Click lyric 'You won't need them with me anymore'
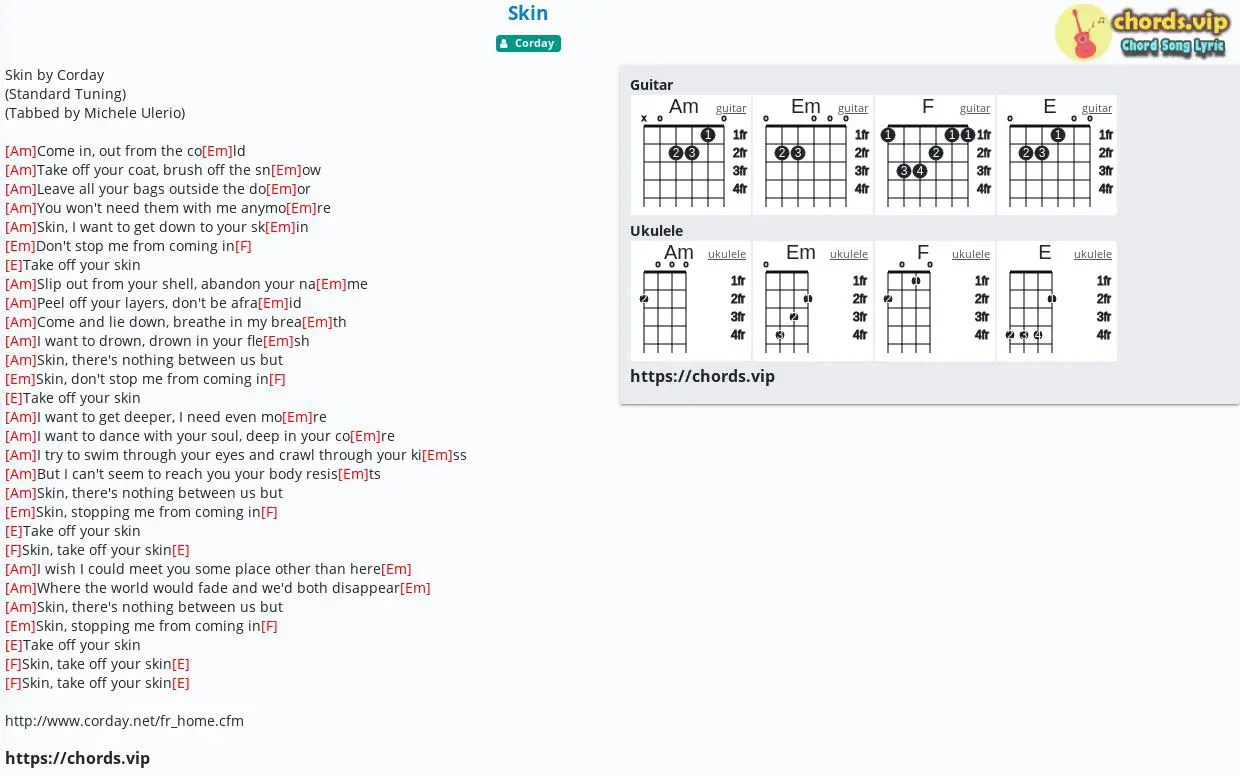 click(168, 208)
